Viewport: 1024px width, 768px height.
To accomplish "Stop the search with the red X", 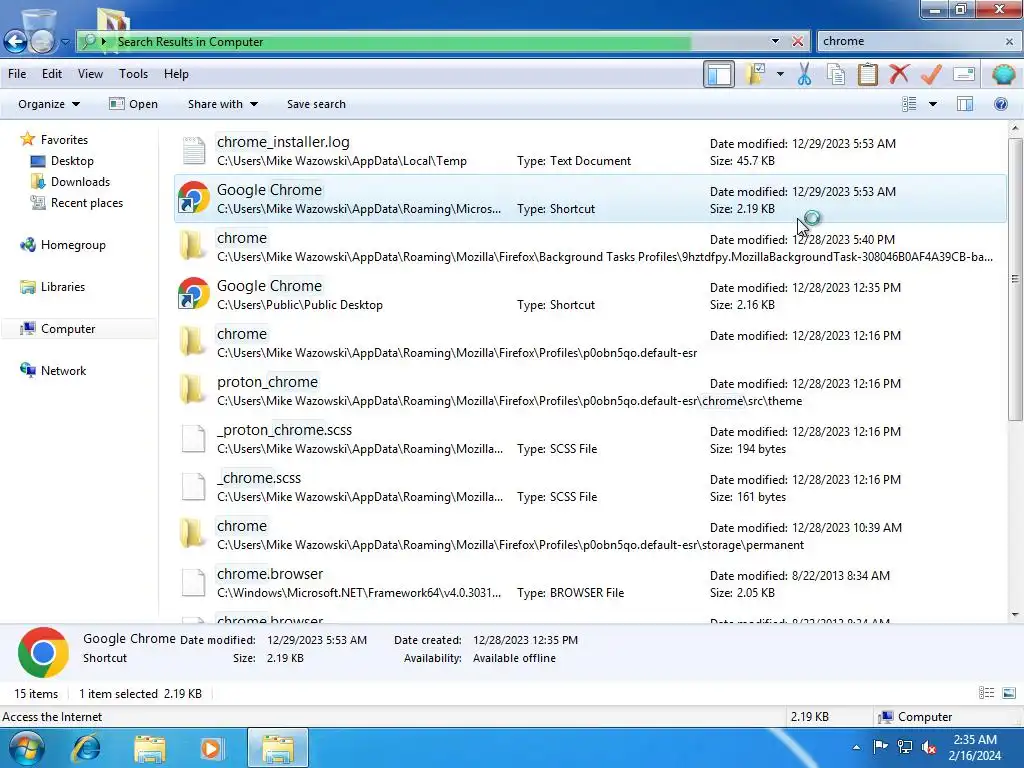I will point(797,41).
